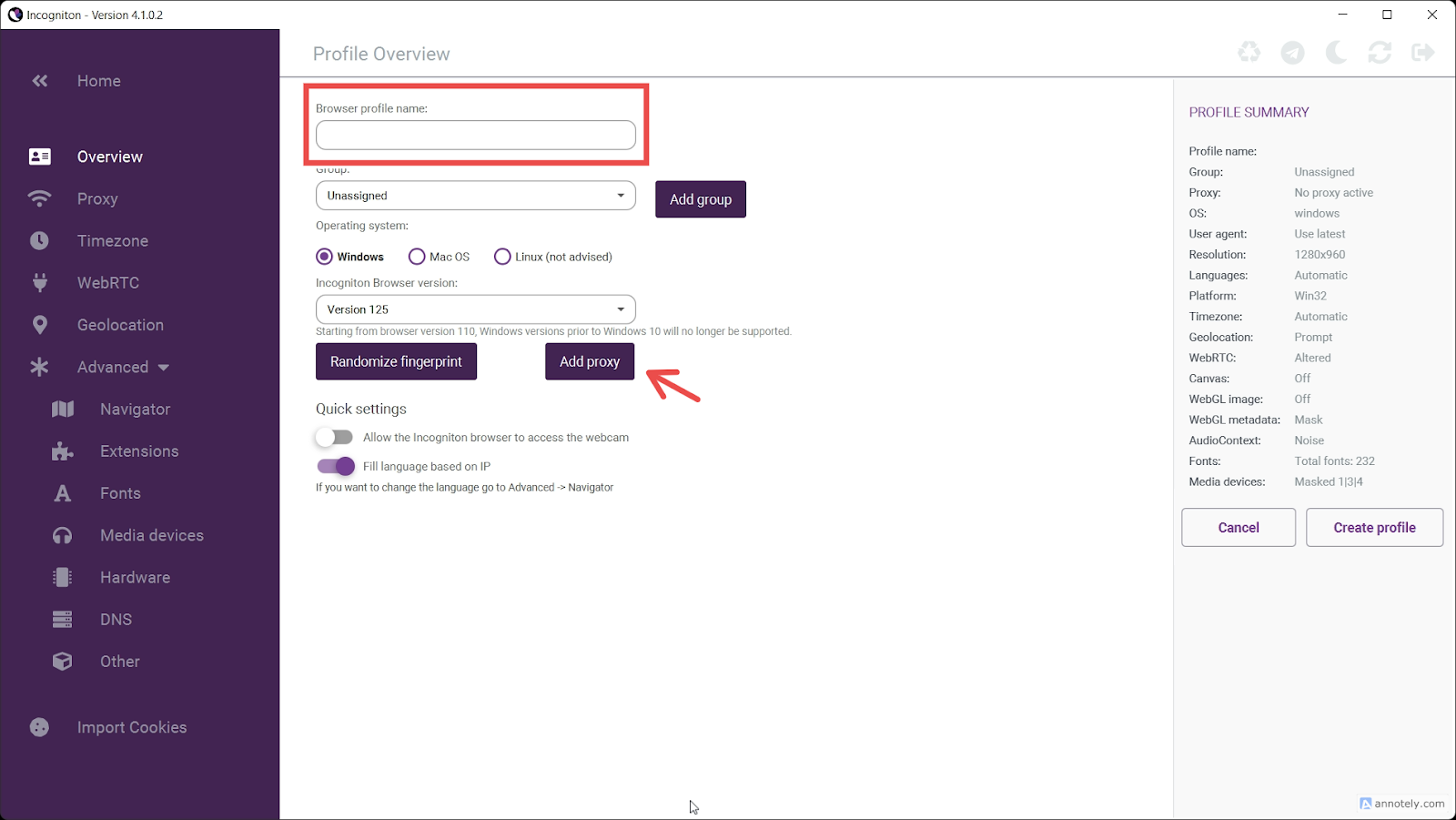Select Windows operating system radio
The height and width of the screenshot is (820, 1456).
tap(324, 257)
